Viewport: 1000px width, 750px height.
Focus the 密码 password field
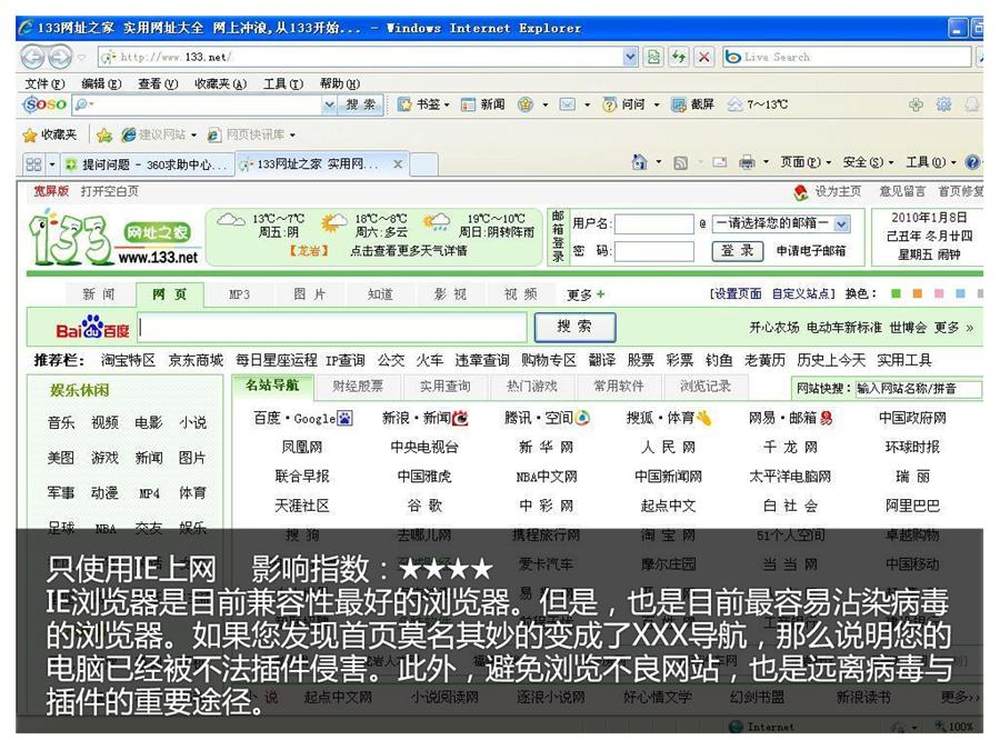pyautogui.click(x=653, y=251)
